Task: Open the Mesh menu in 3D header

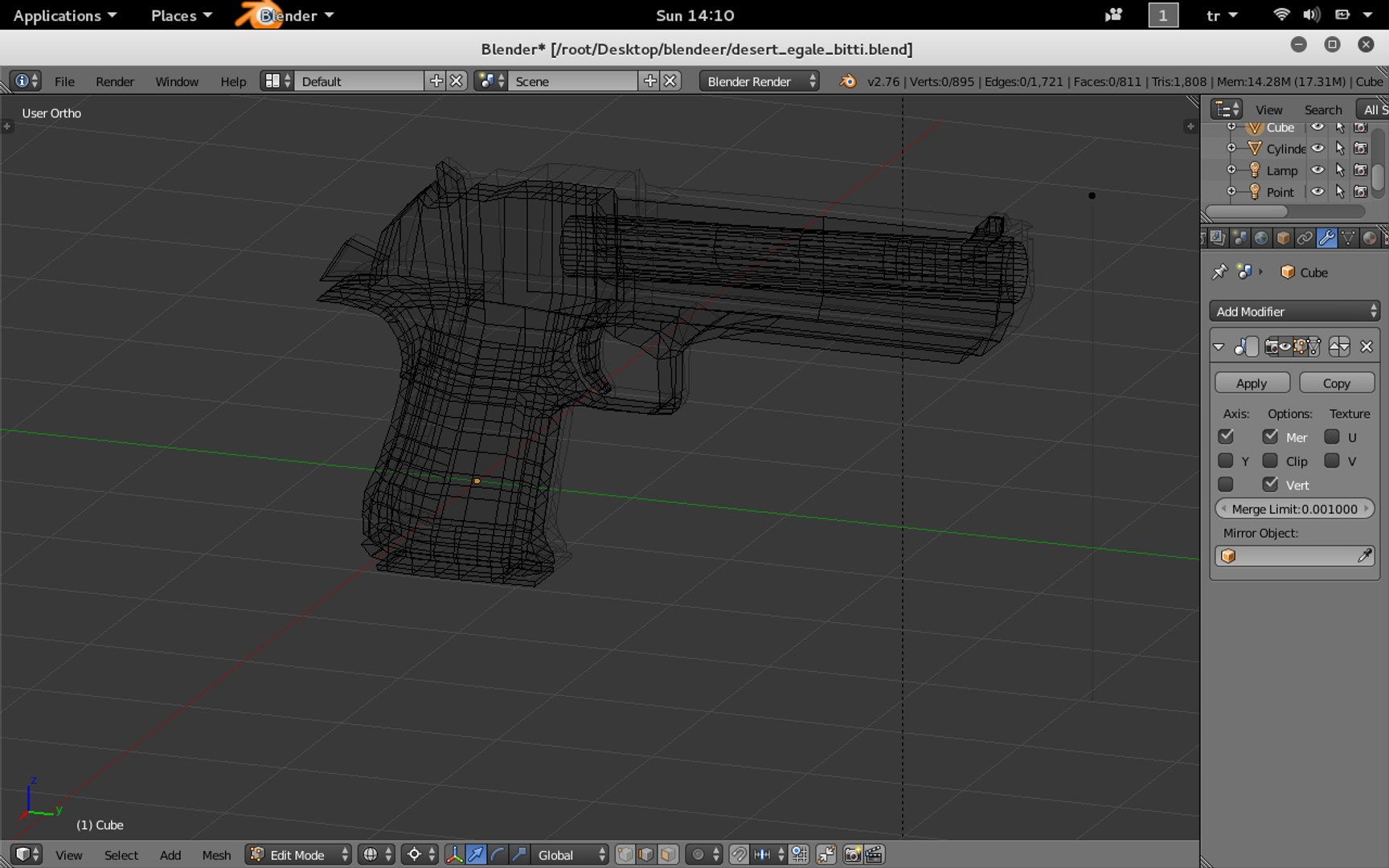Action: (216, 855)
